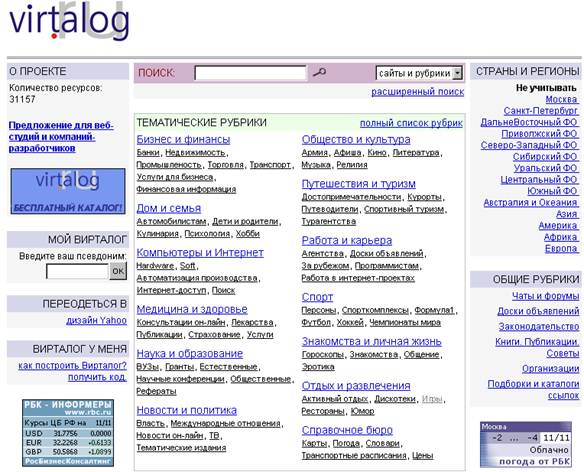584x472 pixels.
Task: Select Африка region
Action: pos(561,237)
